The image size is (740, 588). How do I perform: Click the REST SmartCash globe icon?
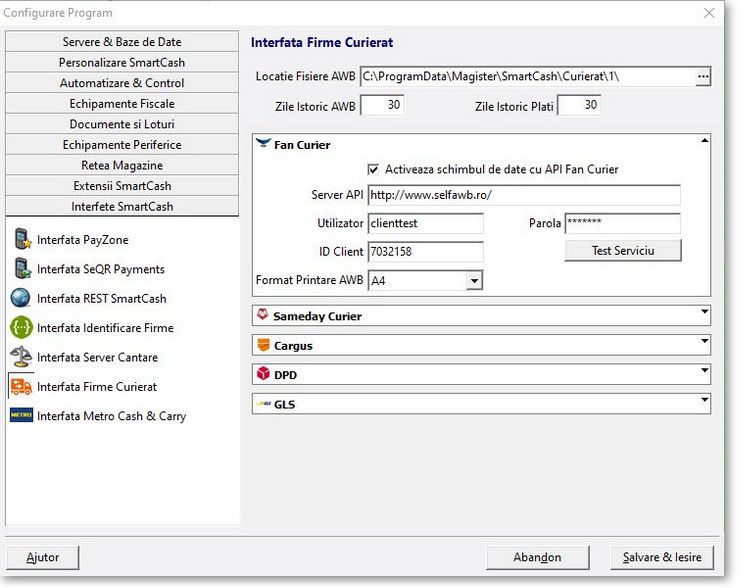pyautogui.click(x=21, y=298)
